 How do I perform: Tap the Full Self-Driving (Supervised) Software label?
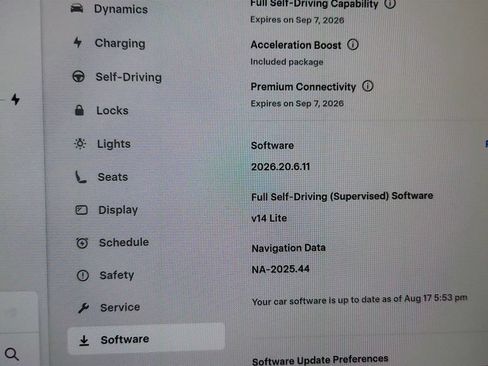342,196
